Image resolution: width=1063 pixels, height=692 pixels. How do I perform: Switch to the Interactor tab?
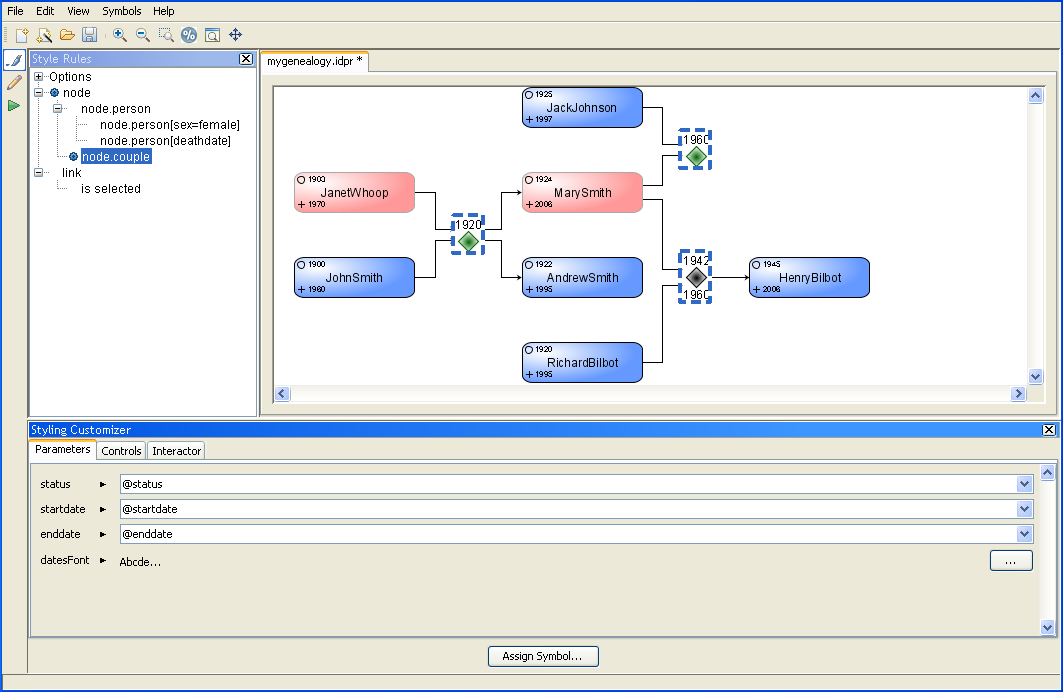coord(177,451)
